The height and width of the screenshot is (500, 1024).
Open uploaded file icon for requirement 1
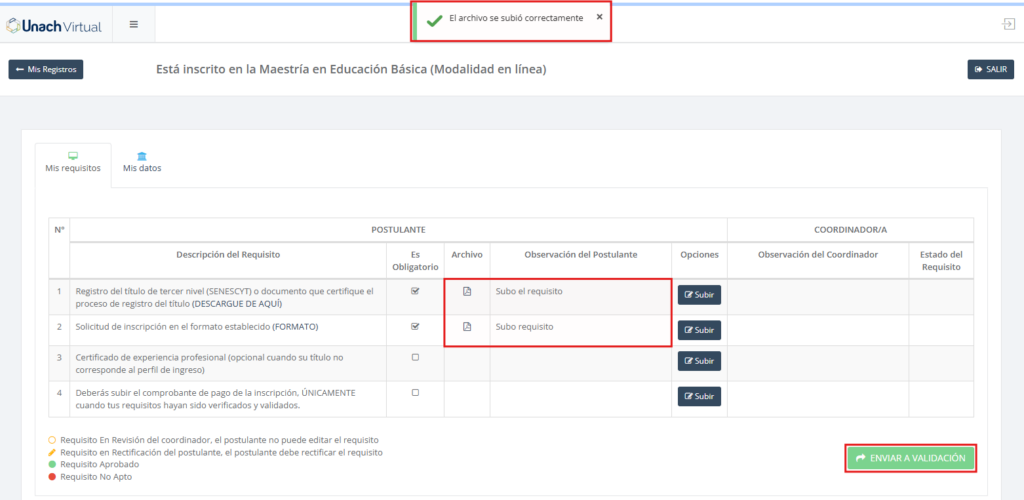(466, 292)
